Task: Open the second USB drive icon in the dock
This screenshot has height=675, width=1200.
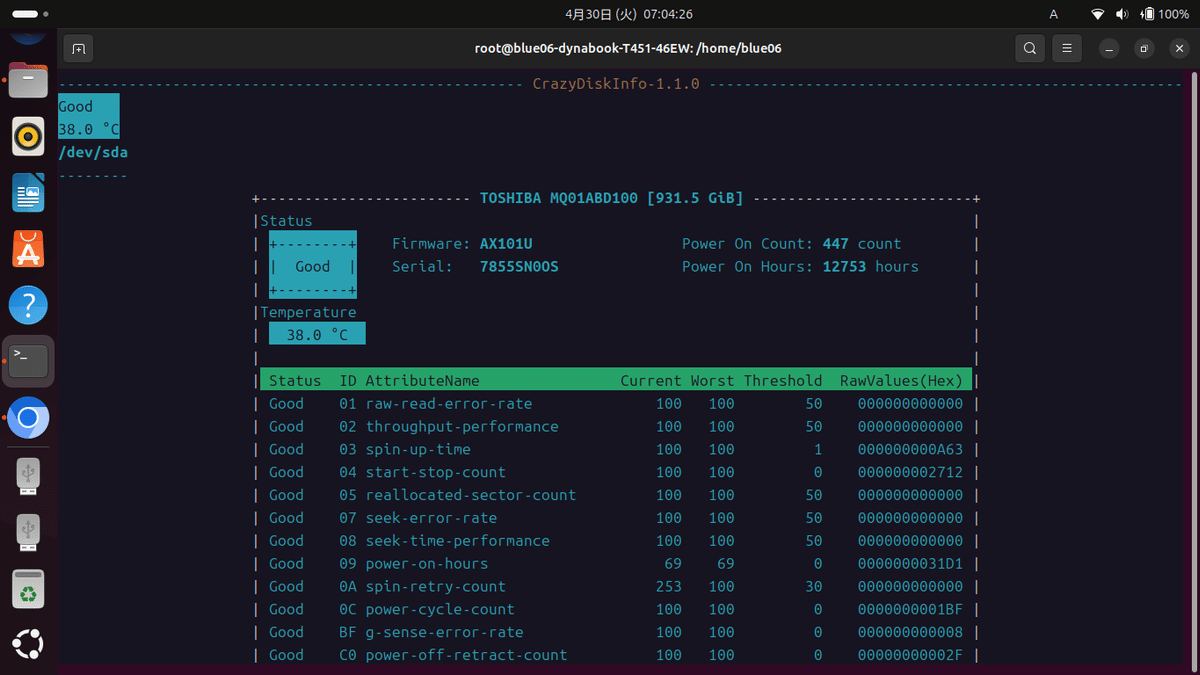Action: pos(27,533)
